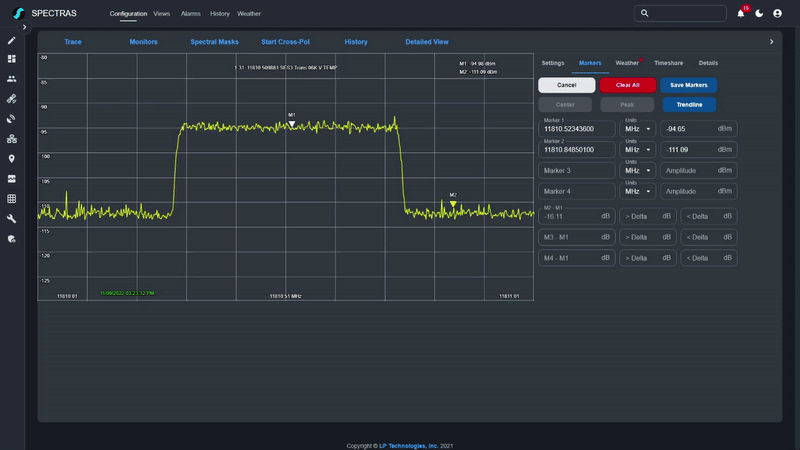Viewport: 800px width, 450px height.
Task: Open the Views menu
Action: click(x=161, y=14)
